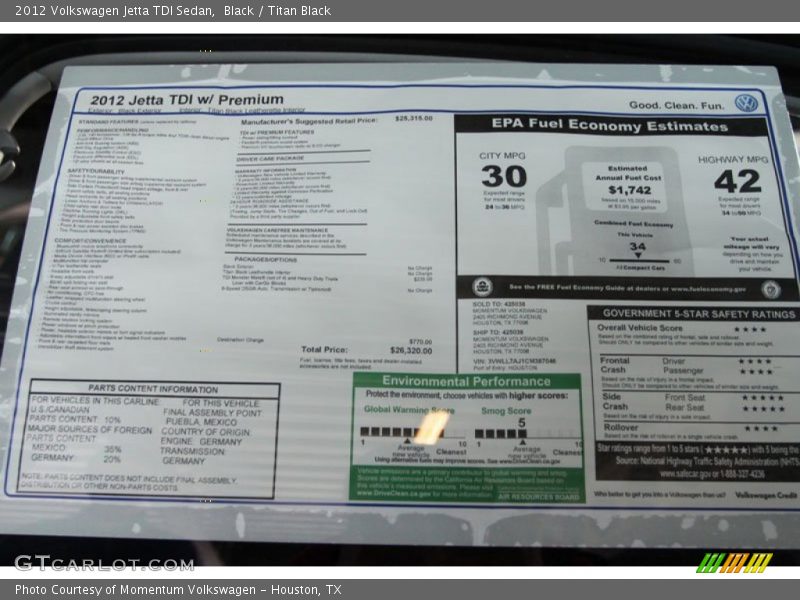Click the DOE seal beside the fueleconomy.gov text

(771, 289)
